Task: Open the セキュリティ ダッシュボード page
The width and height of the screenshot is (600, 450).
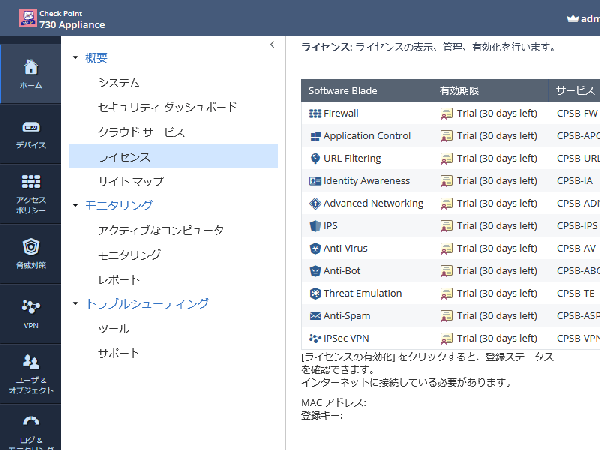Action: point(168,107)
